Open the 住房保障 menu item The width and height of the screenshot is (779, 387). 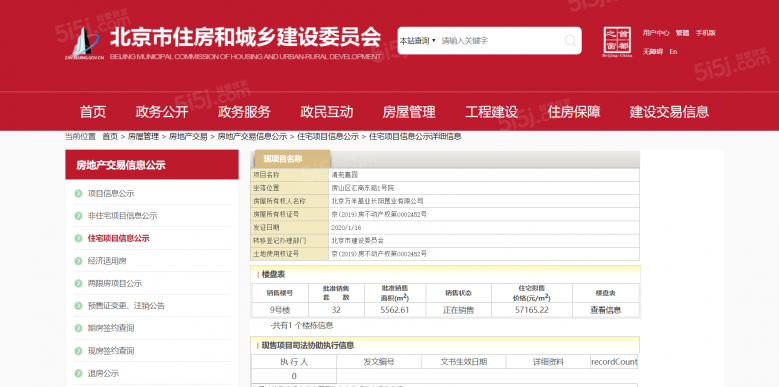point(574,112)
